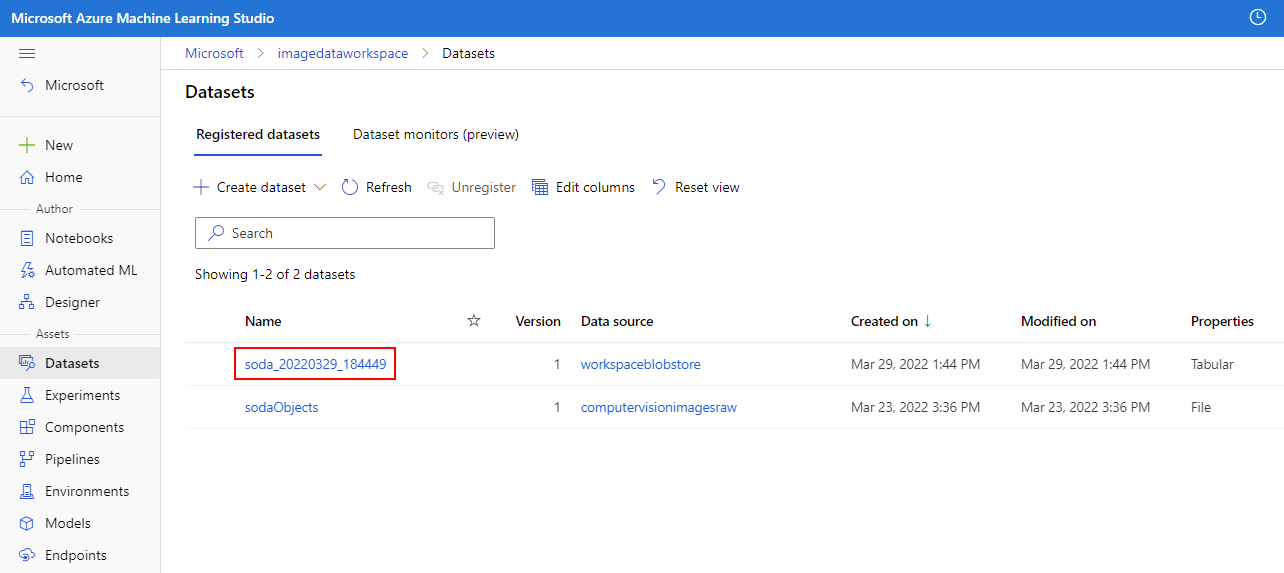Viewport: 1284px width, 573px height.
Task: Open the Components menu item label
Action: (x=85, y=427)
